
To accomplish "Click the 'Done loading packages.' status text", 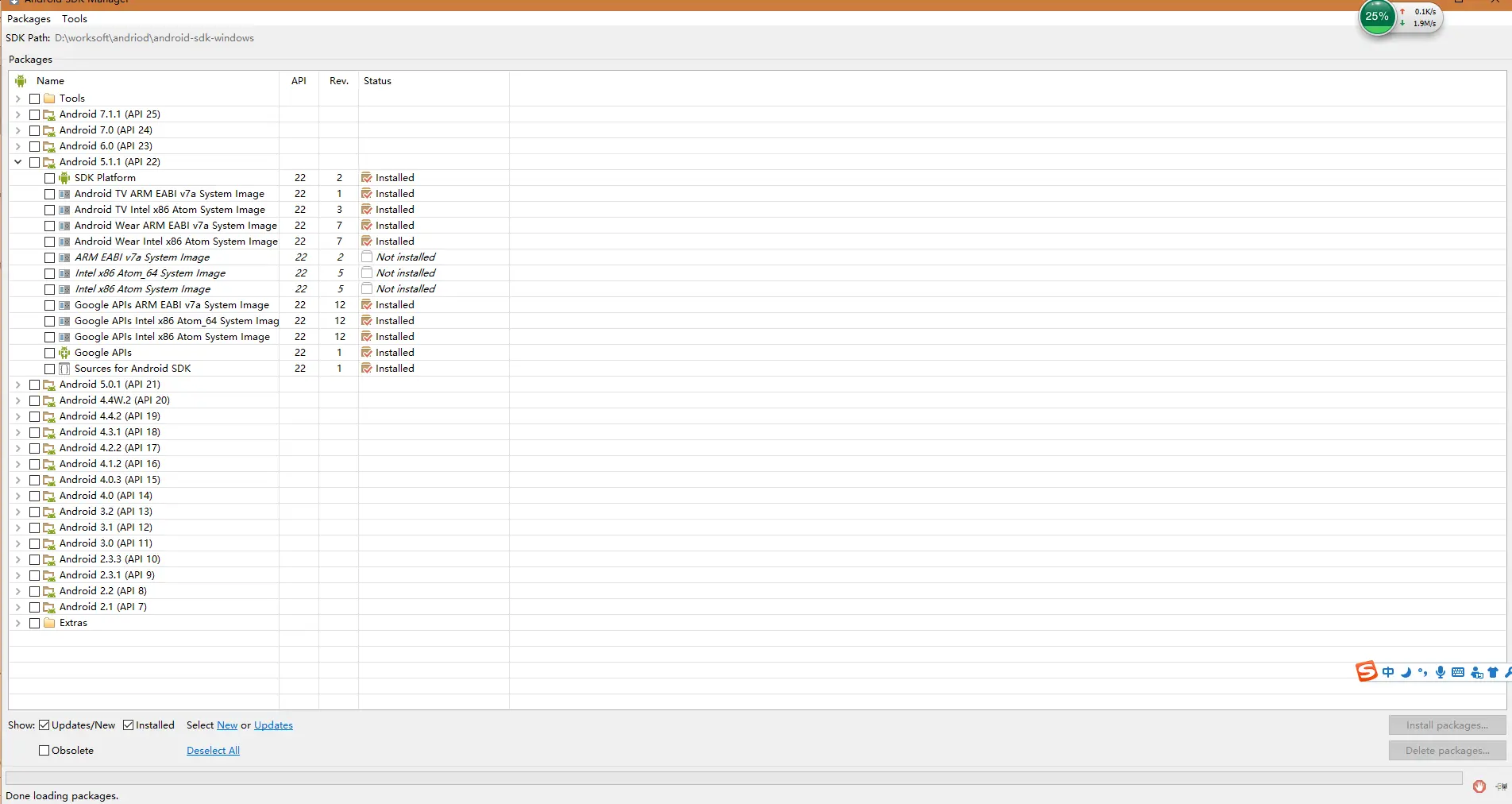I will [x=62, y=796].
